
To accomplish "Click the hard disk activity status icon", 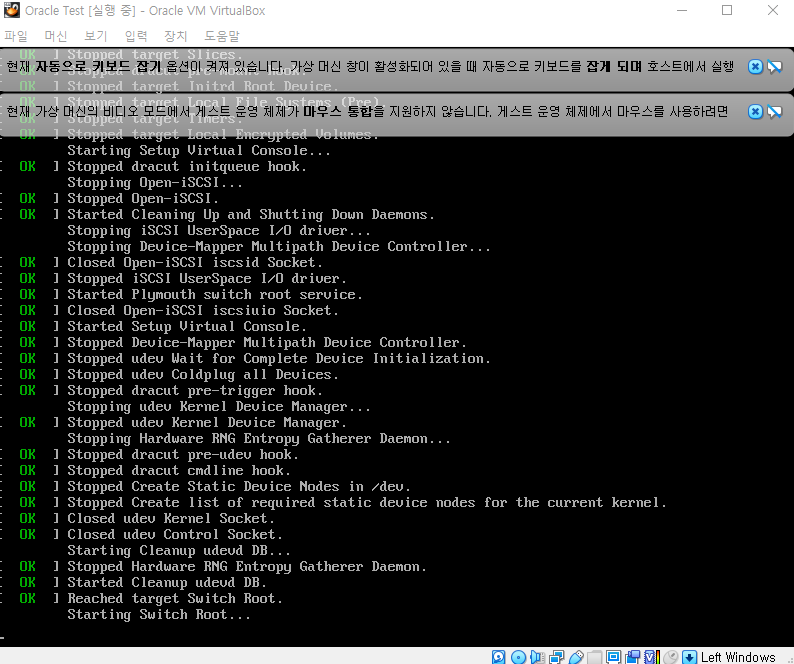I will click(x=498, y=657).
